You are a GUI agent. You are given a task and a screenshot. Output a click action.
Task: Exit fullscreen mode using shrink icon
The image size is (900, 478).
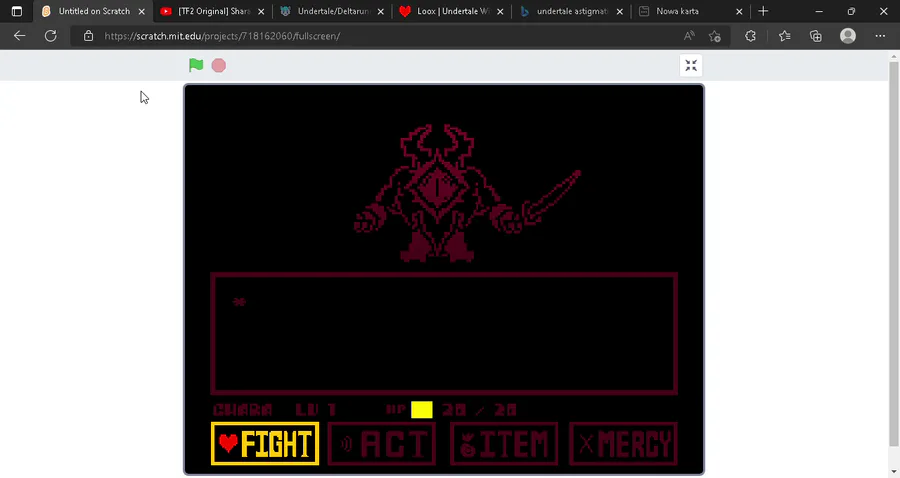tap(691, 65)
